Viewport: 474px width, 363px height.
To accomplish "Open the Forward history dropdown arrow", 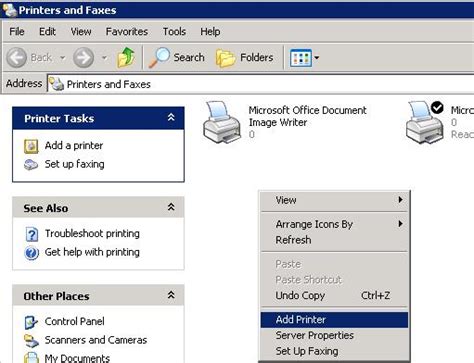I will pos(104,58).
